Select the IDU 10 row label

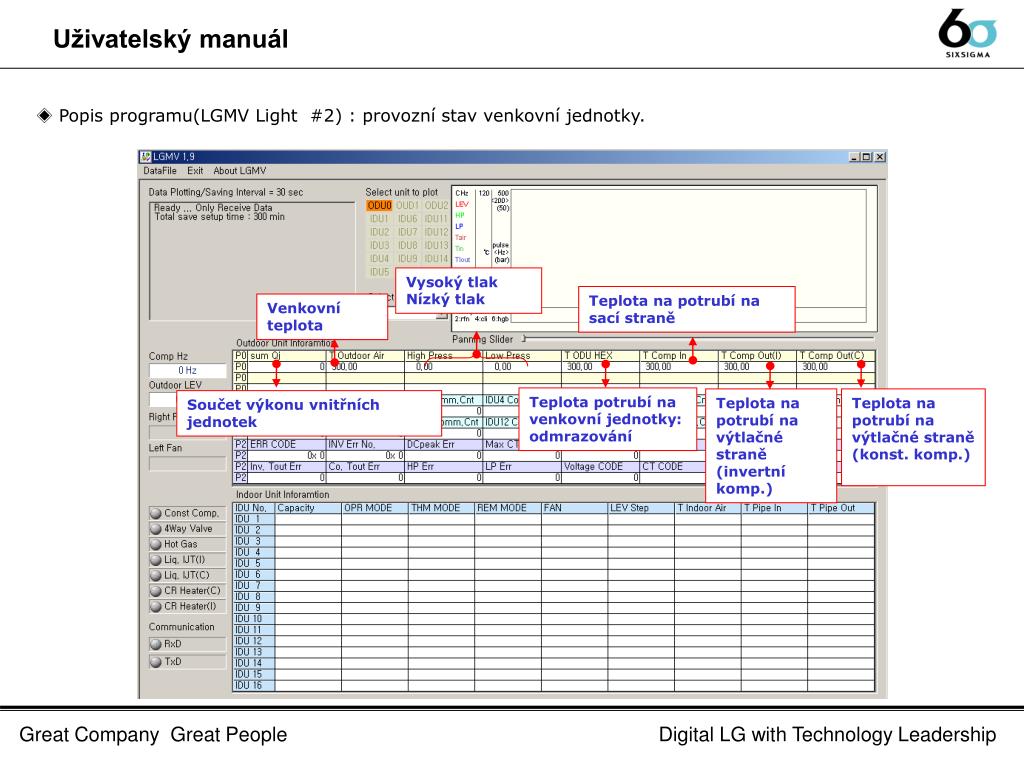(x=254, y=619)
